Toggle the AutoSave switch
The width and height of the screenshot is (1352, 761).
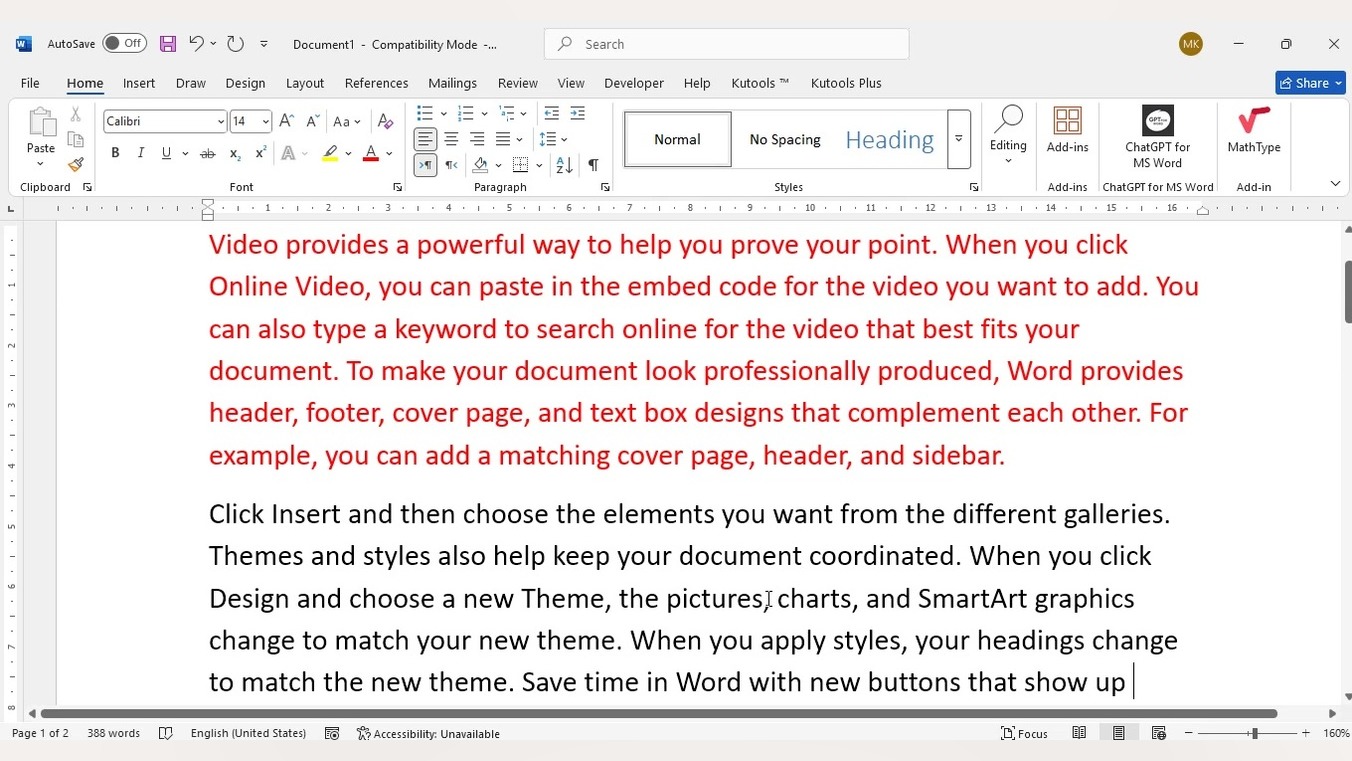point(124,44)
